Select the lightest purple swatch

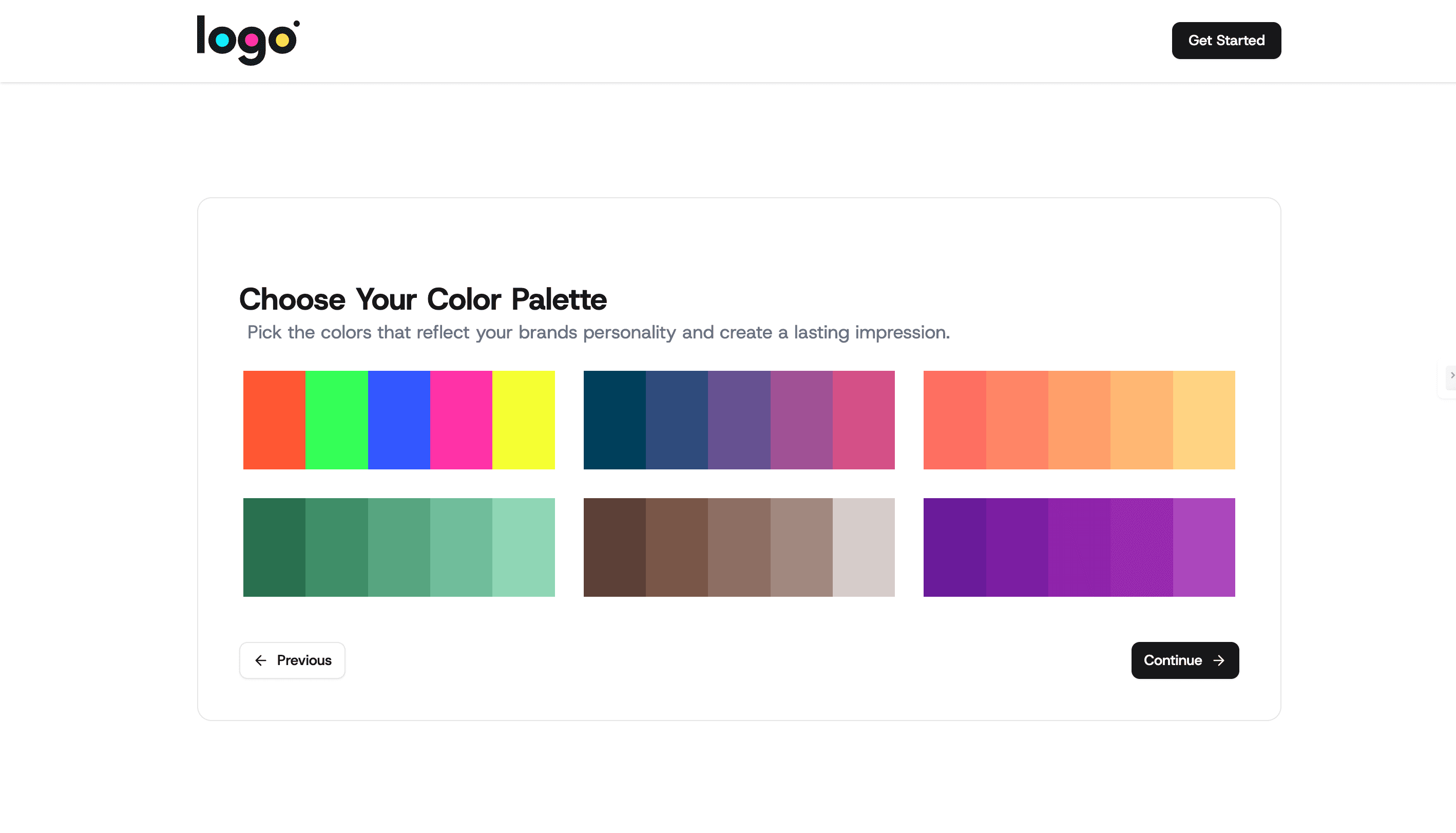click(1204, 547)
